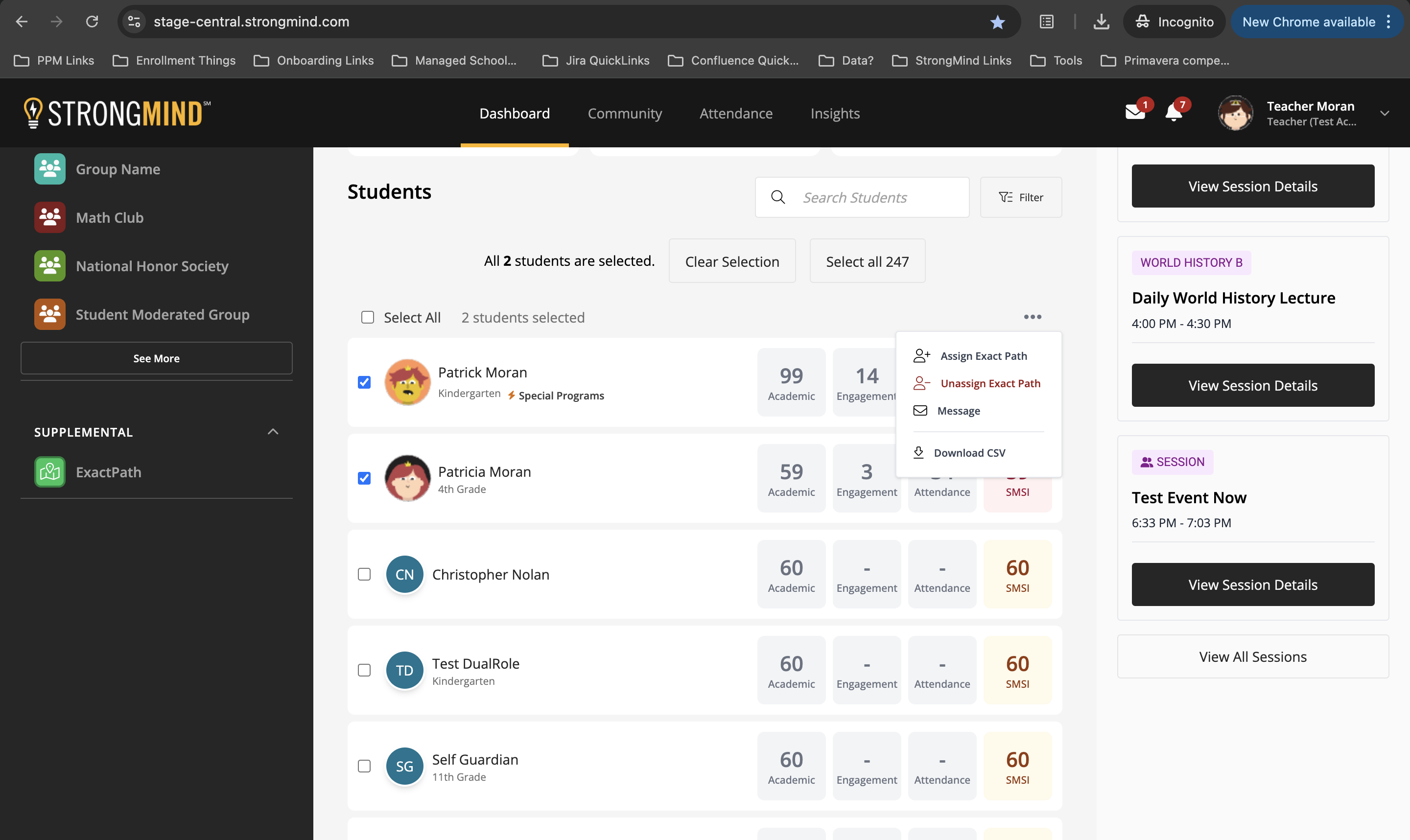Open the Math Club group icon
The height and width of the screenshot is (840, 1410).
tap(50, 217)
